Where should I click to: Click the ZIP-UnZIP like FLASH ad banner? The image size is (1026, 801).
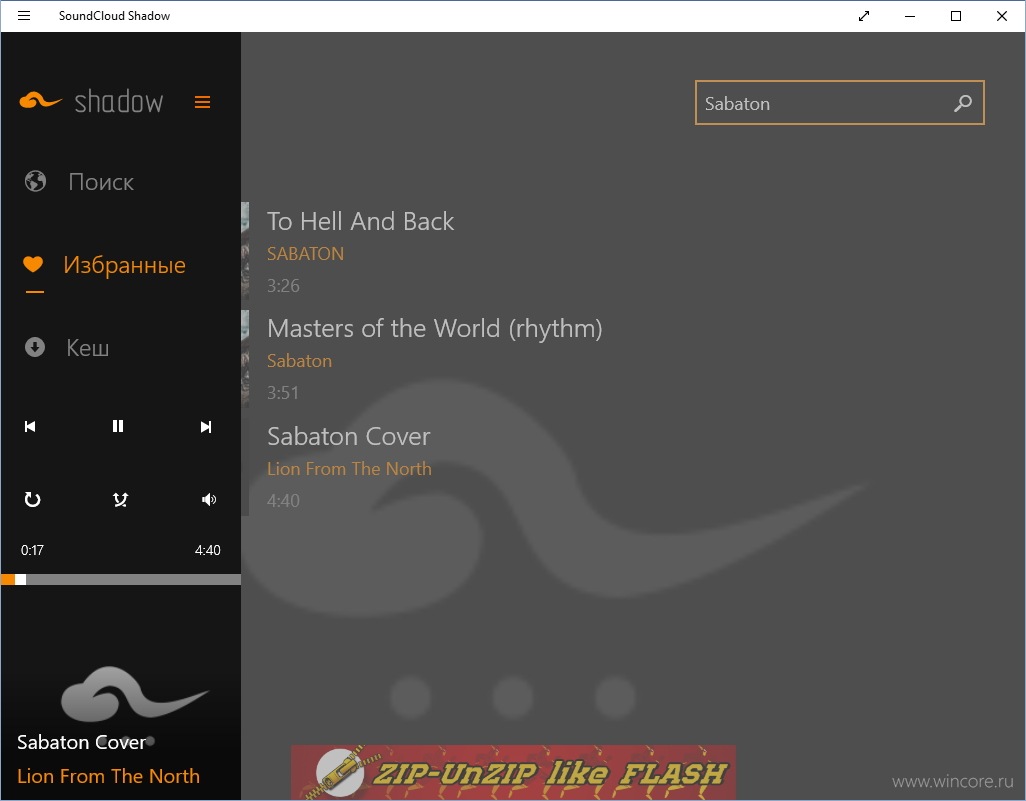click(x=513, y=772)
